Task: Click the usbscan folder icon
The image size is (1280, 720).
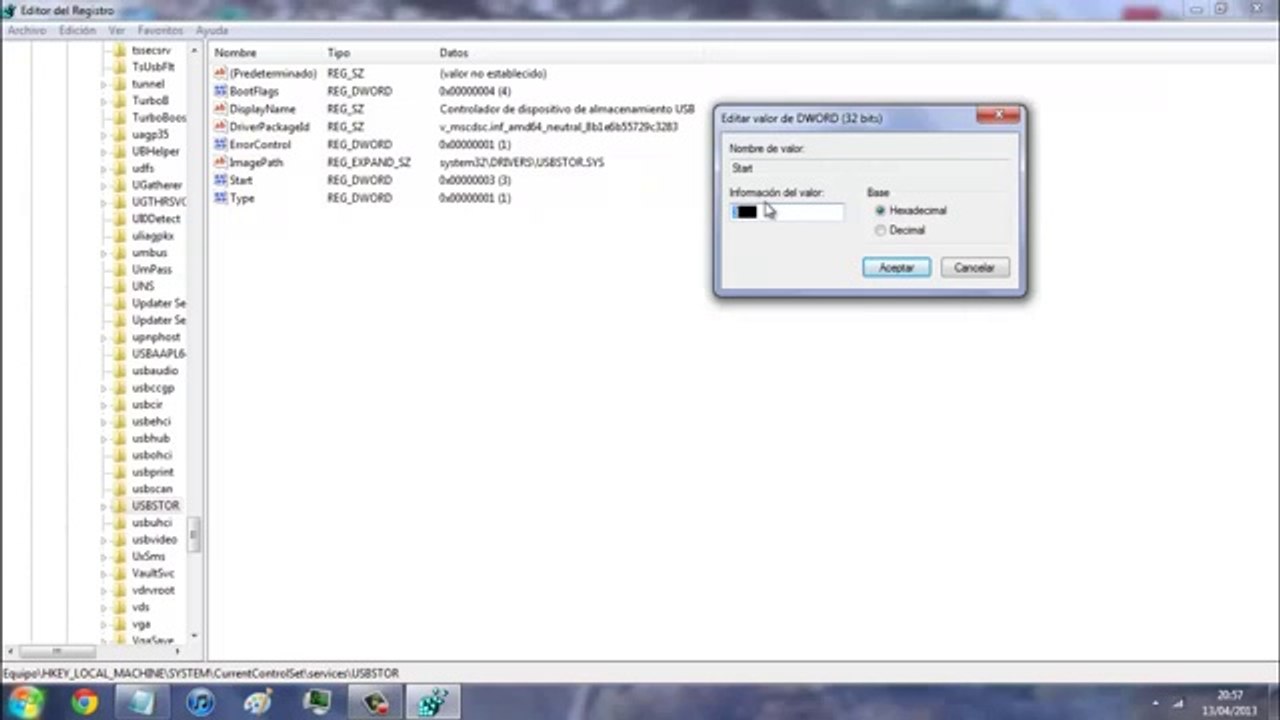Action: [x=120, y=489]
